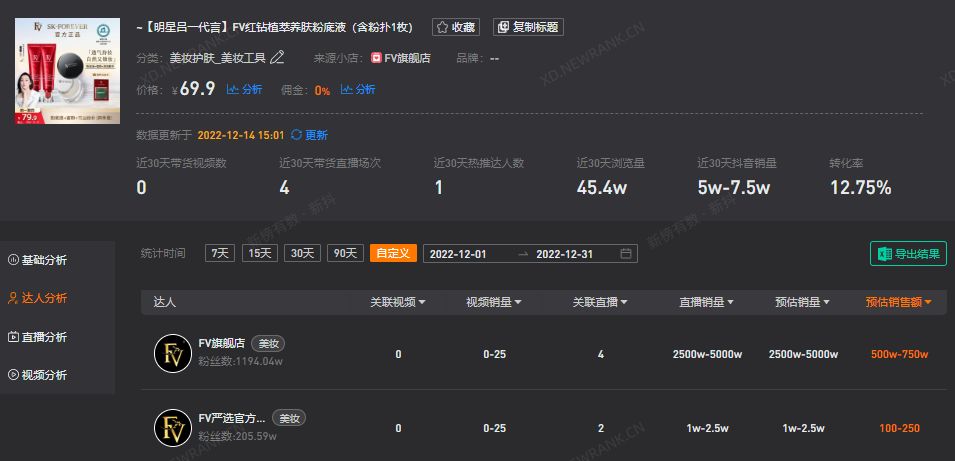
Task: Open the FV严选官方... influencer name
Action: [232, 418]
